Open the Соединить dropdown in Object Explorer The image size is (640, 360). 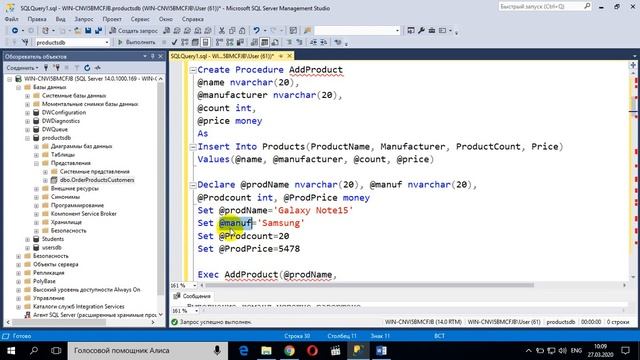22,68
